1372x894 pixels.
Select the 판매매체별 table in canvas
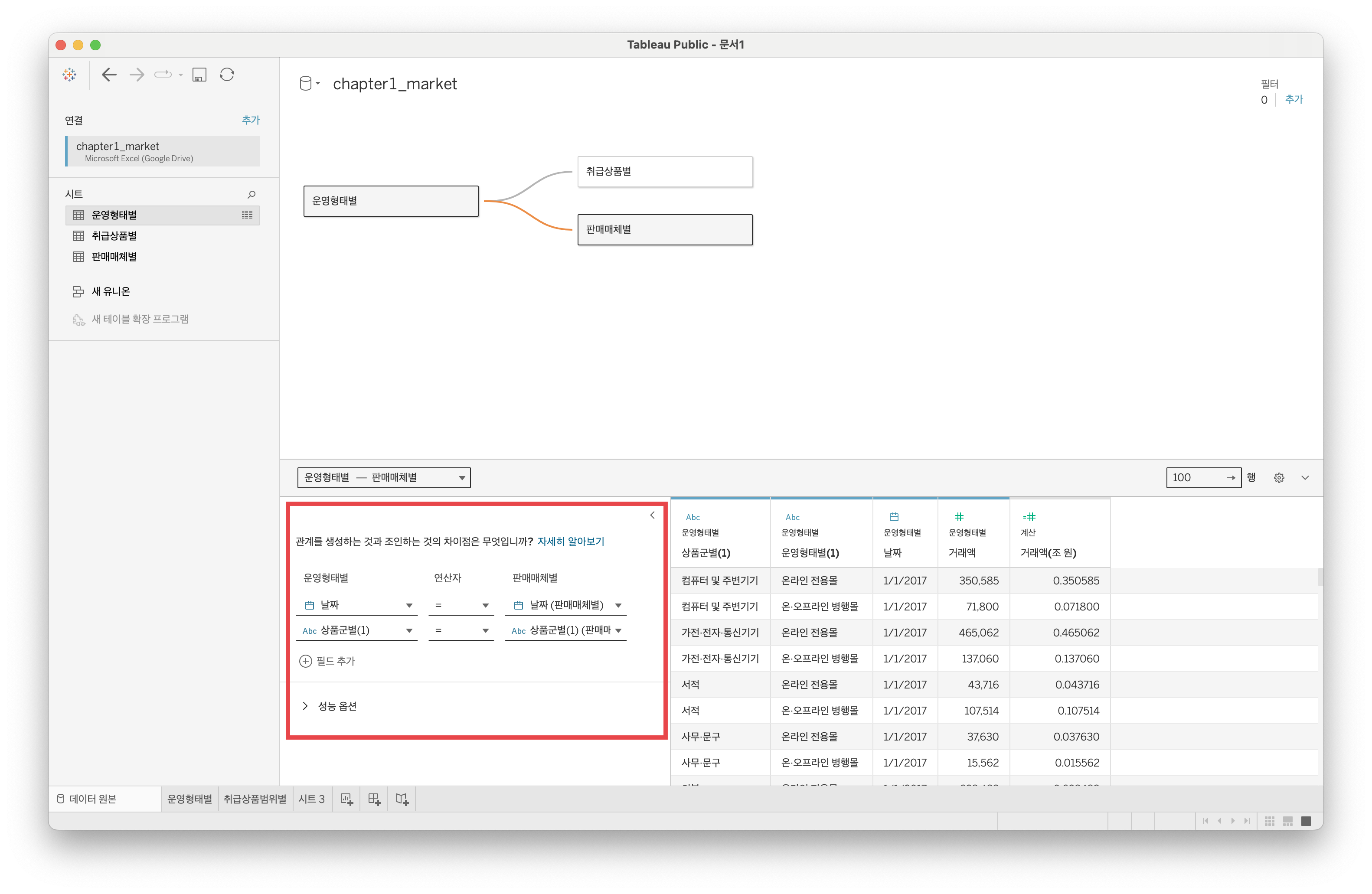pyautogui.click(x=665, y=229)
